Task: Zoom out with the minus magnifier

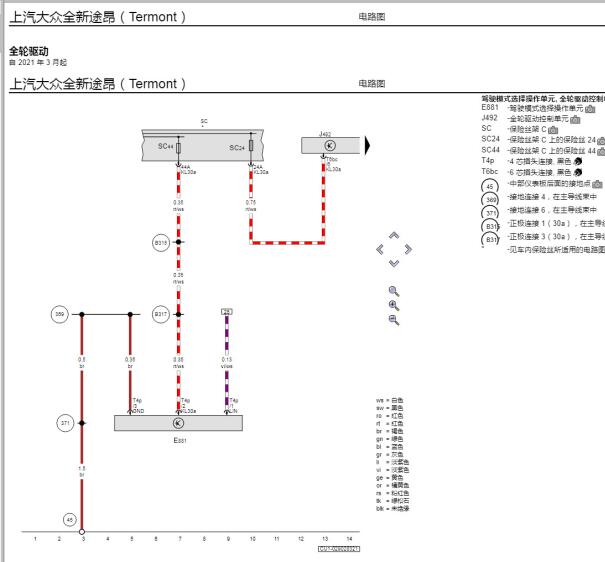Action: tap(394, 320)
